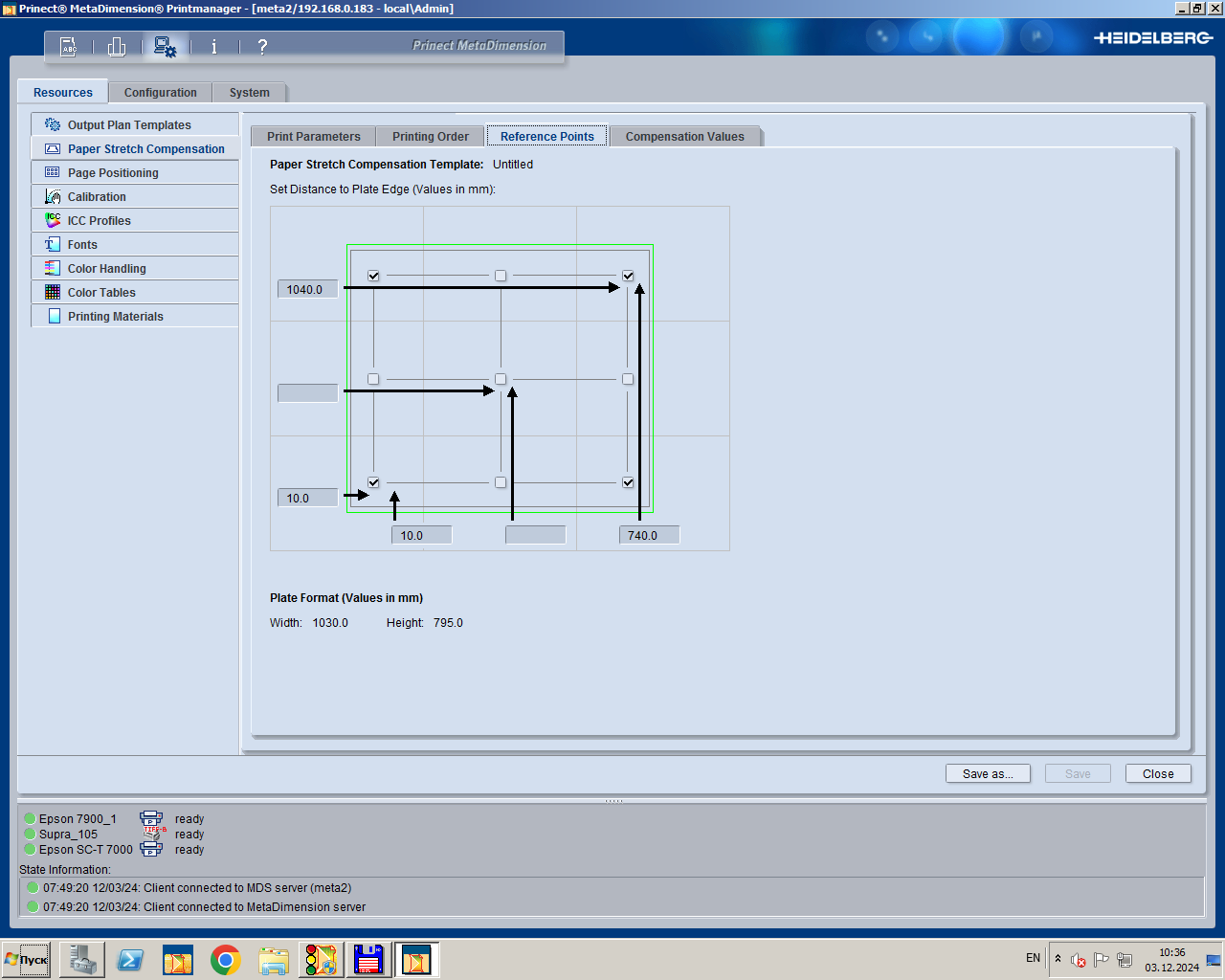Select the administration computer-gear toolbar icon
This screenshot has width=1225, height=980.
coord(165,46)
